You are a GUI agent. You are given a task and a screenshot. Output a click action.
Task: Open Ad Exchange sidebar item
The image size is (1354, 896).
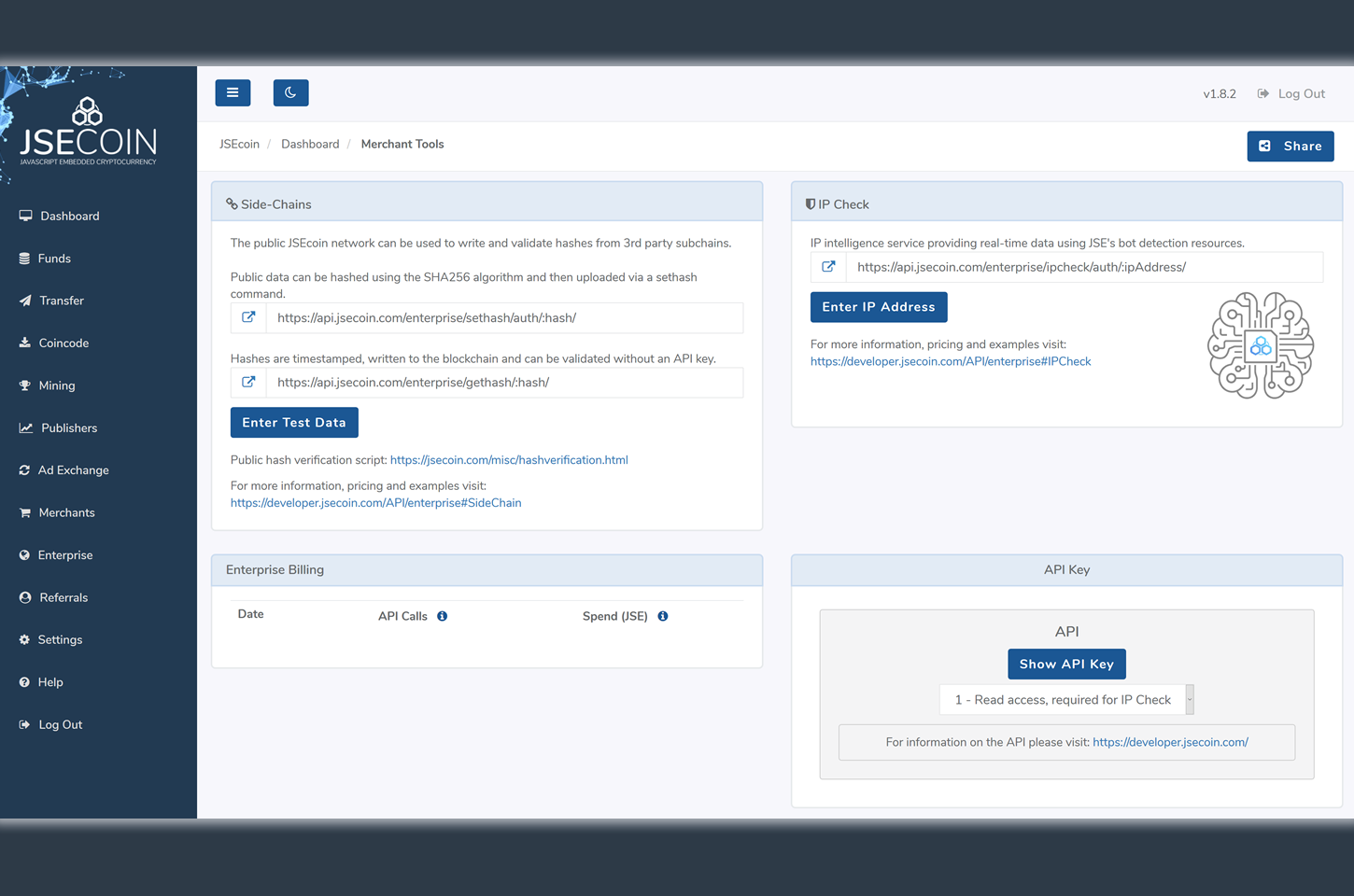74,470
